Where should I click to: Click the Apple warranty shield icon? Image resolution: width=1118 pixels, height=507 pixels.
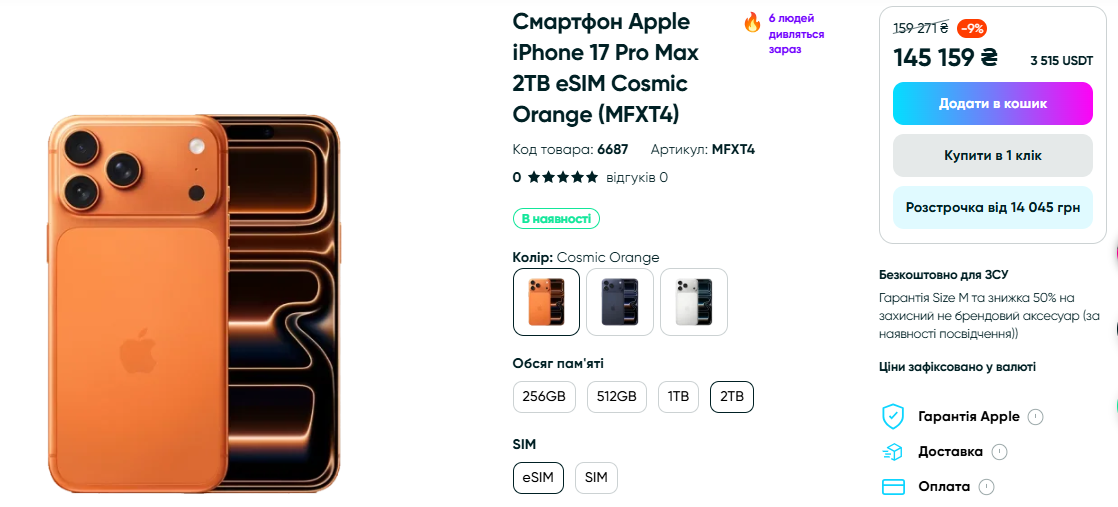pos(892,416)
